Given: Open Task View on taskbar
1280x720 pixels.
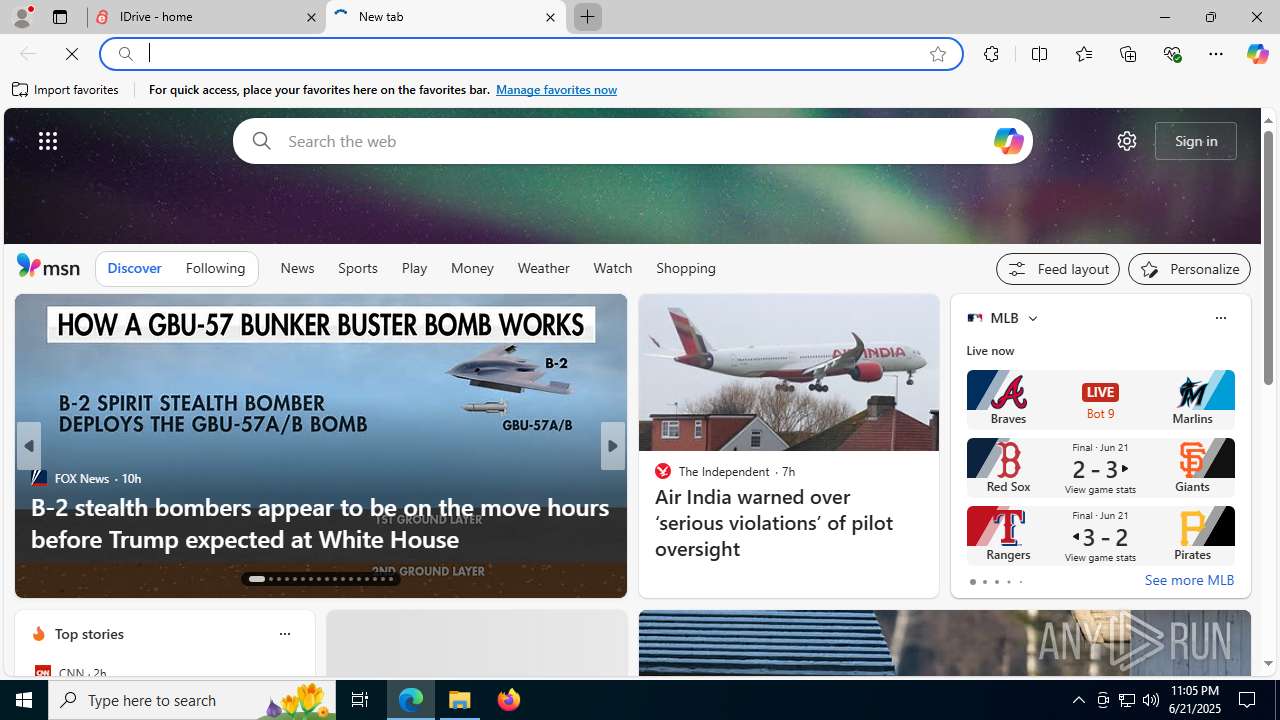Looking at the screenshot, I should 360,700.
